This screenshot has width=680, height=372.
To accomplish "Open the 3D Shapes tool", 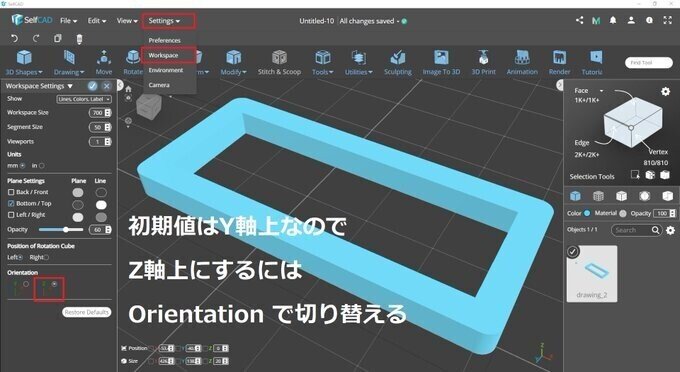I will tap(24, 63).
